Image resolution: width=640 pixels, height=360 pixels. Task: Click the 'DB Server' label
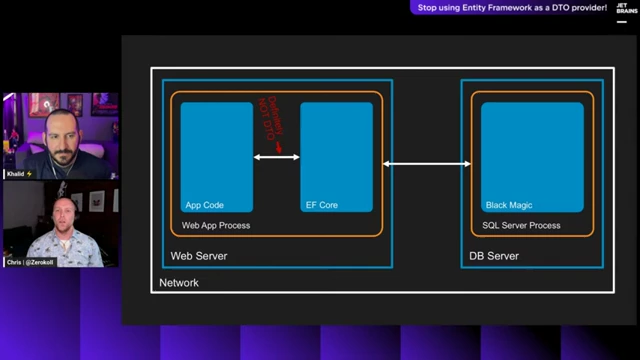click(x=494, y=256)
